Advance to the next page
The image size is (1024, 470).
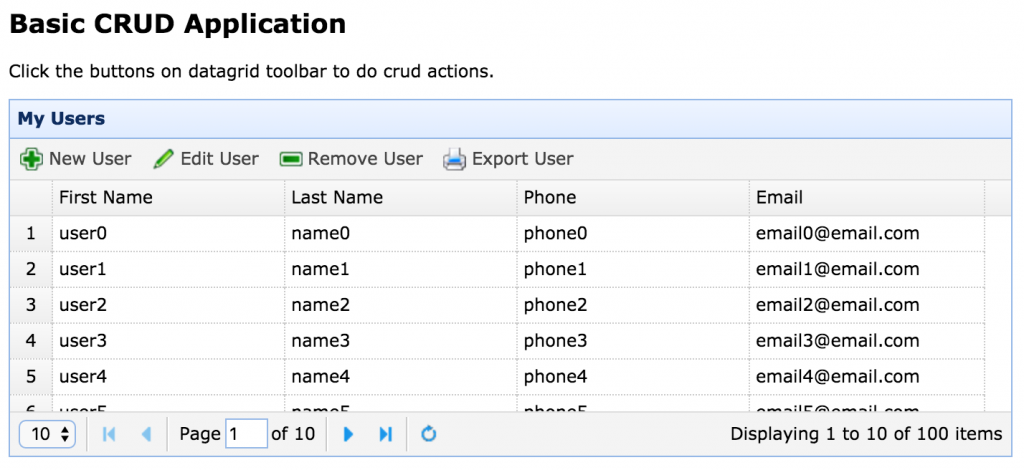pos(349,434)
